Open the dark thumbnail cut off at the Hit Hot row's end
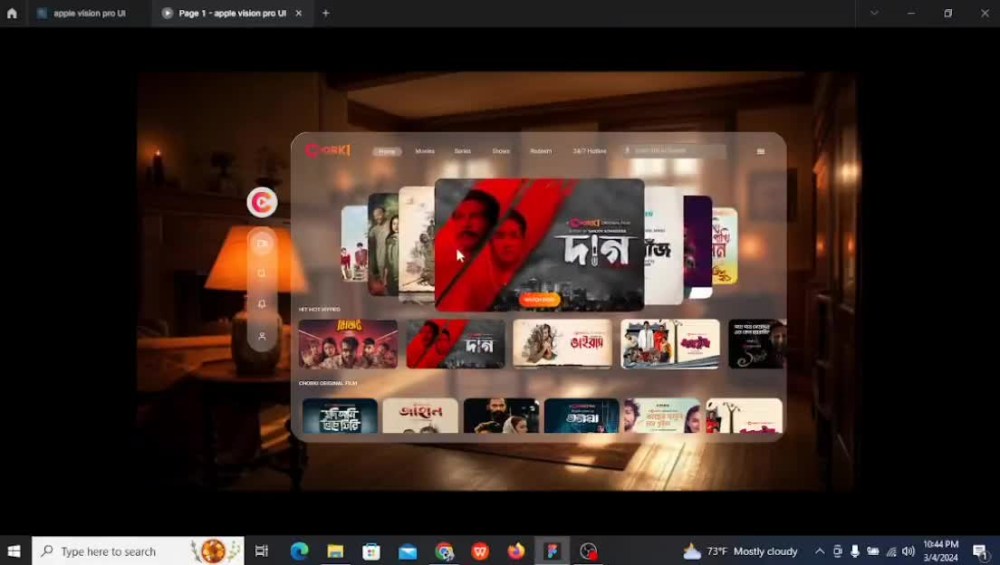Viewport: 1000px width, 565px height. coord(757,344)
